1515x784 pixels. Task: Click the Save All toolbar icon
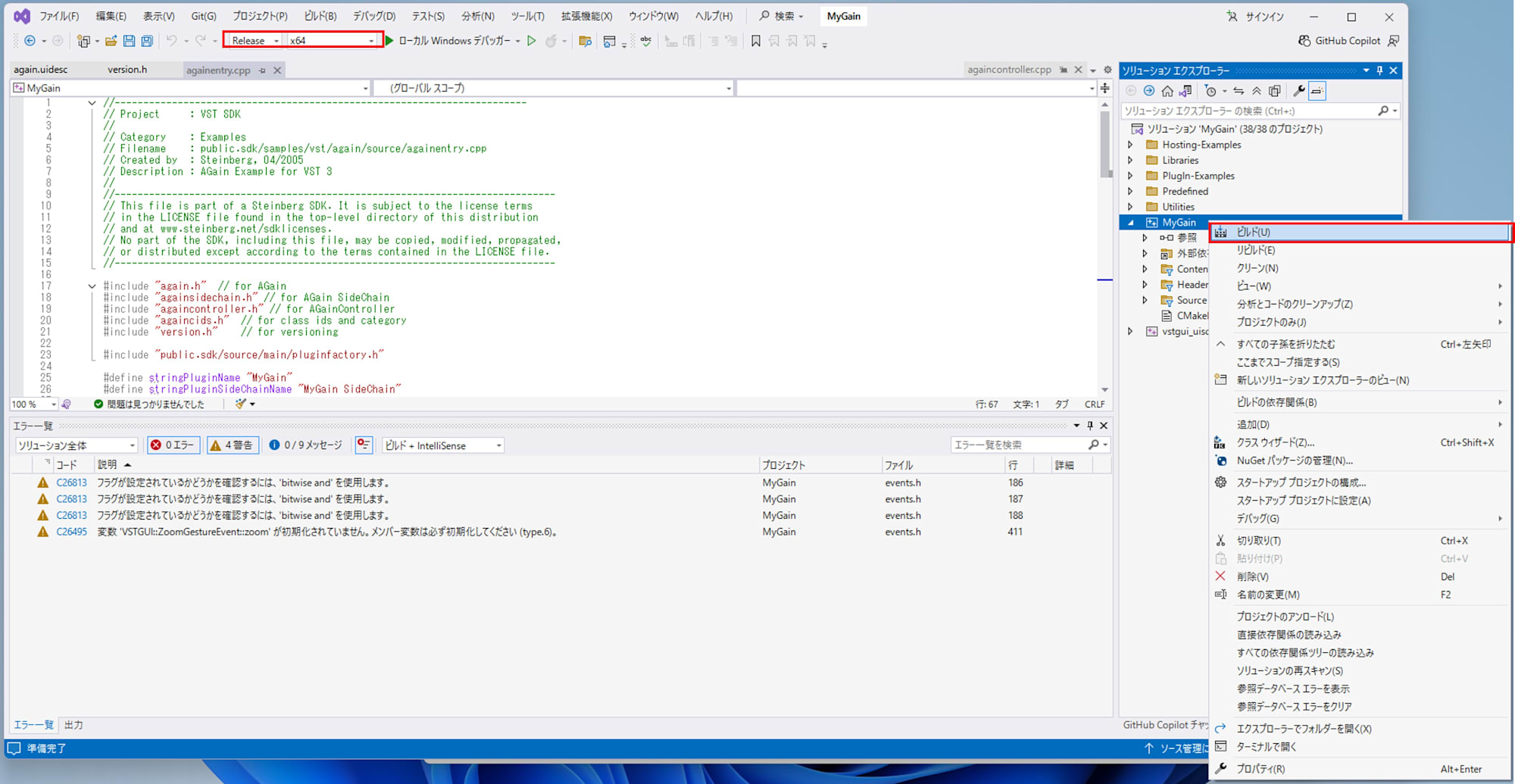tap(147, 41)
